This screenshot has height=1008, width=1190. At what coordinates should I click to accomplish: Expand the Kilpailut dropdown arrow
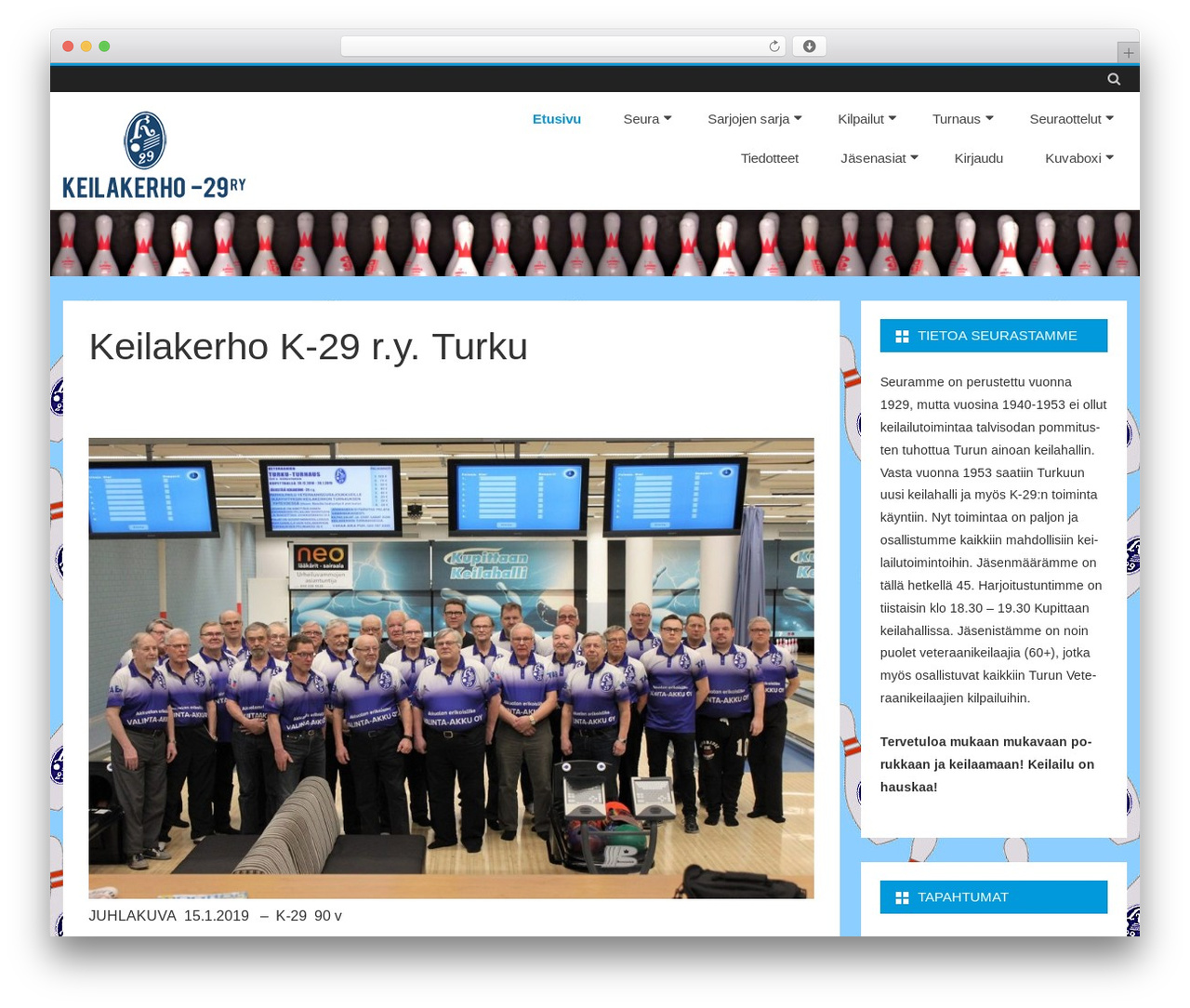click(x=892, y=118)
